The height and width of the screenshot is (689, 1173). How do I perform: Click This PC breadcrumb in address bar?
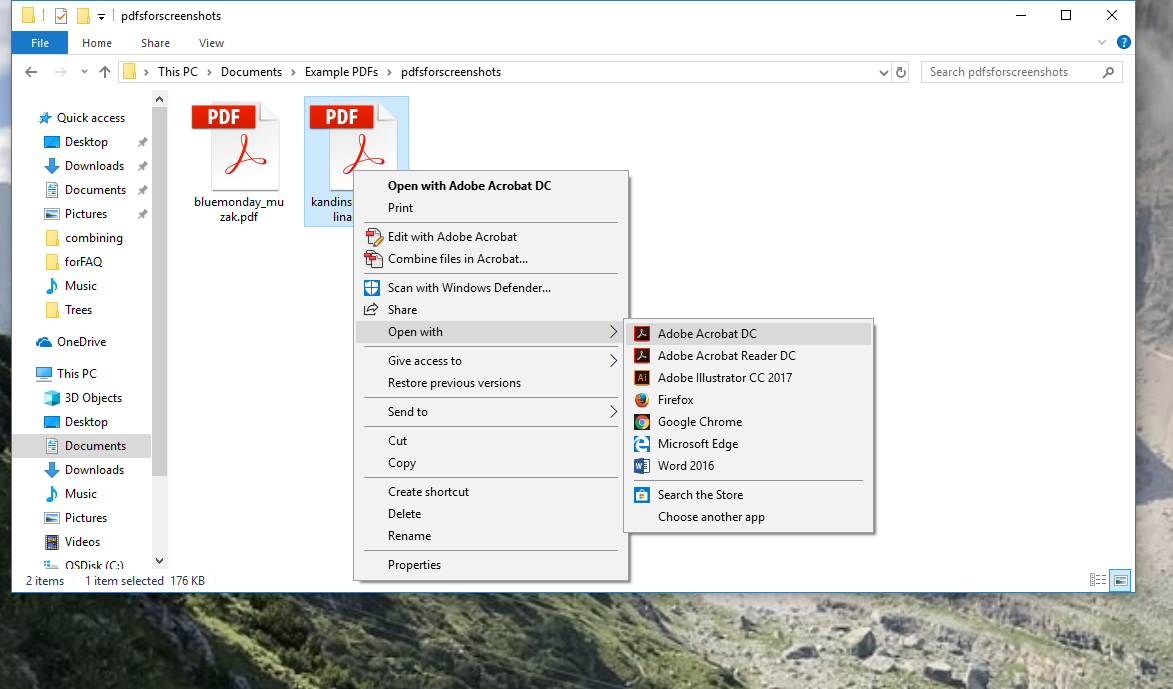[x=178, y=72]
